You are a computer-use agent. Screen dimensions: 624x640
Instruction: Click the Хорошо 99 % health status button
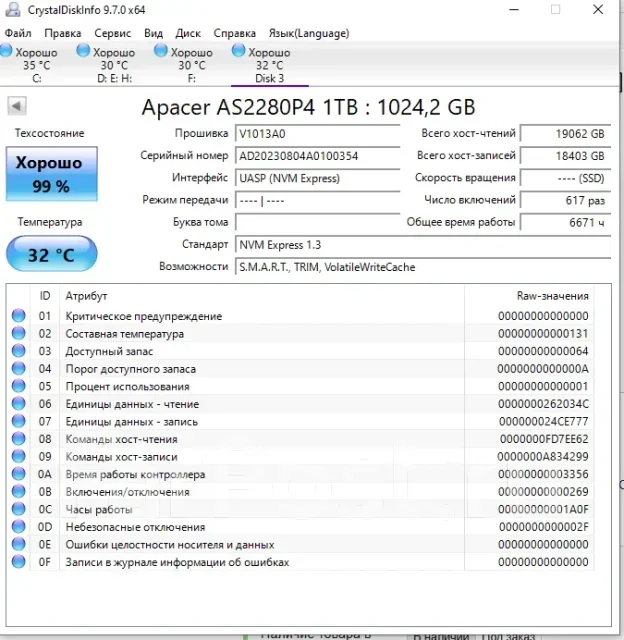pos(51,174)
